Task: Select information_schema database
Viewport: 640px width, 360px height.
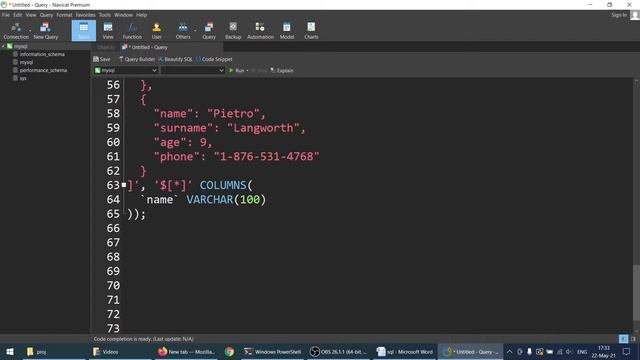Action: pos(42,54)
